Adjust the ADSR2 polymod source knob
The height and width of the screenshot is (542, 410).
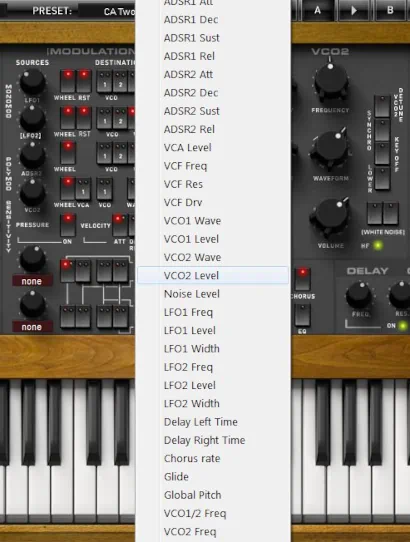(32, 156)
